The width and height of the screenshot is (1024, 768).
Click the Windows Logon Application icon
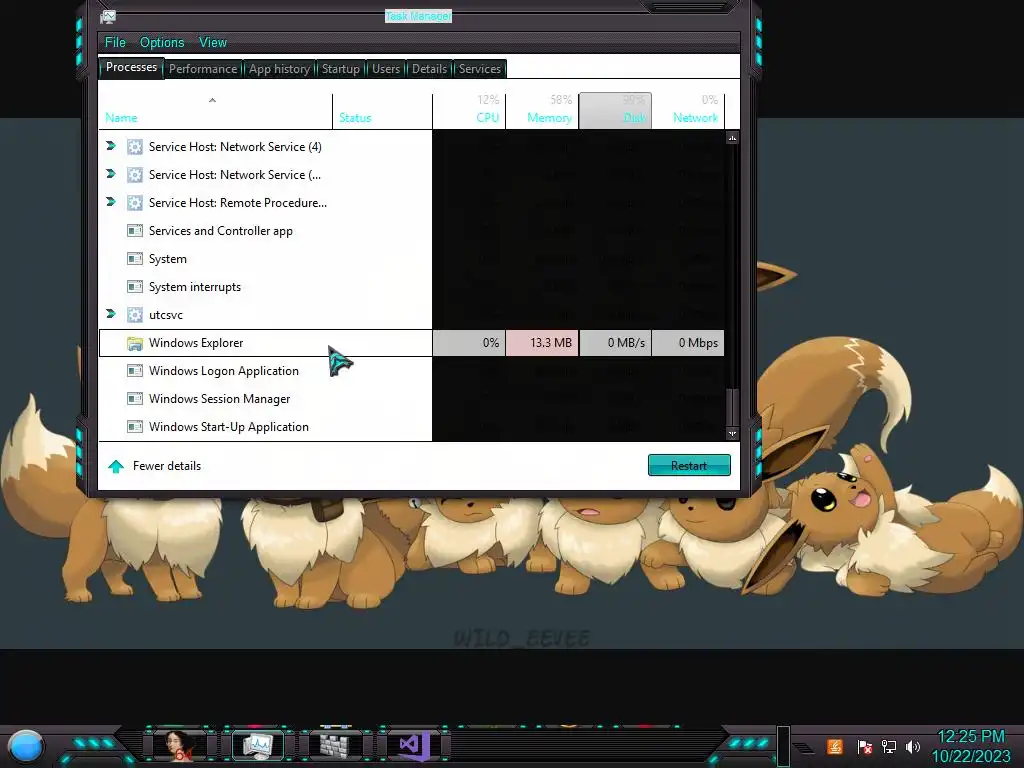point(135,371)
